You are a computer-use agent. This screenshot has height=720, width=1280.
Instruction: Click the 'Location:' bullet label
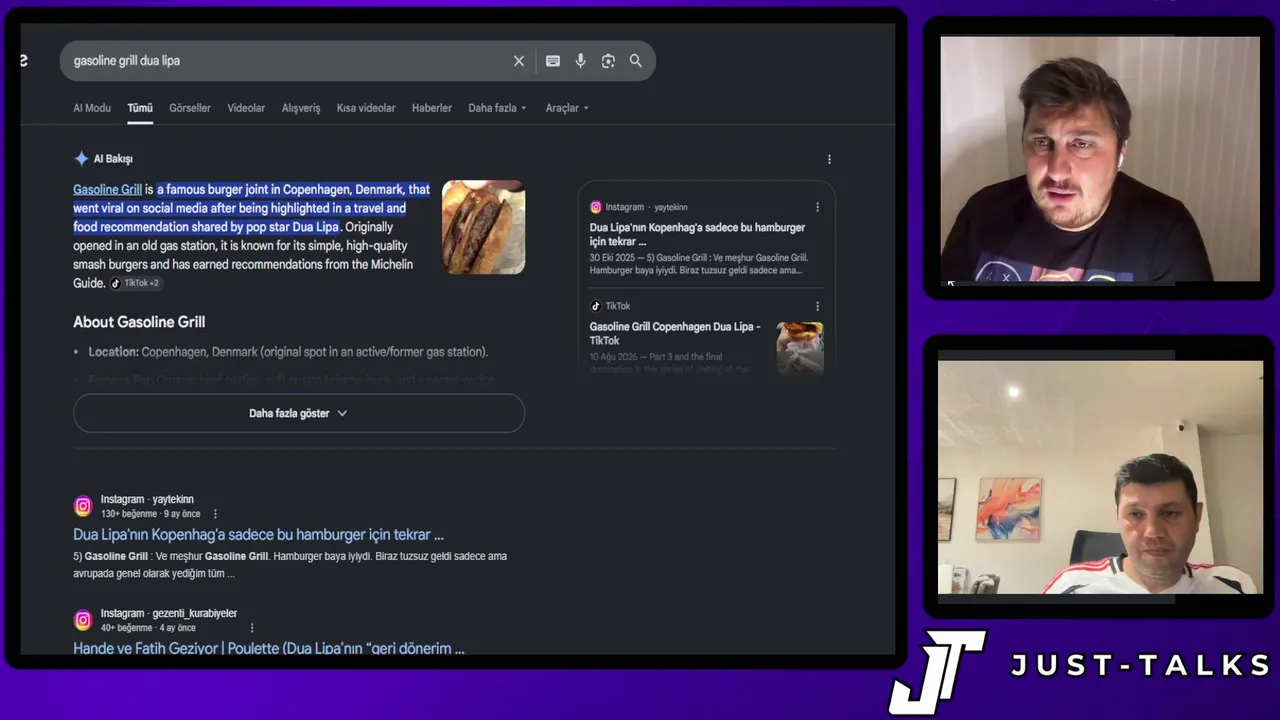[x=113, y=352]
